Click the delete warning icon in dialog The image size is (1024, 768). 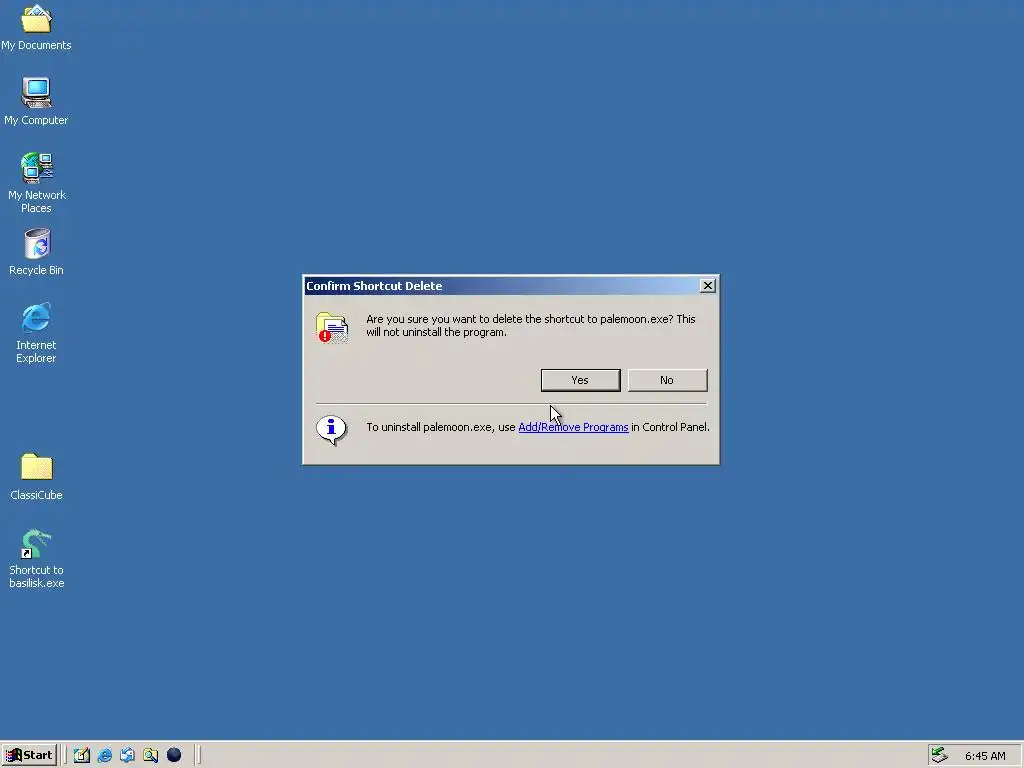click(x=332, y=327)
